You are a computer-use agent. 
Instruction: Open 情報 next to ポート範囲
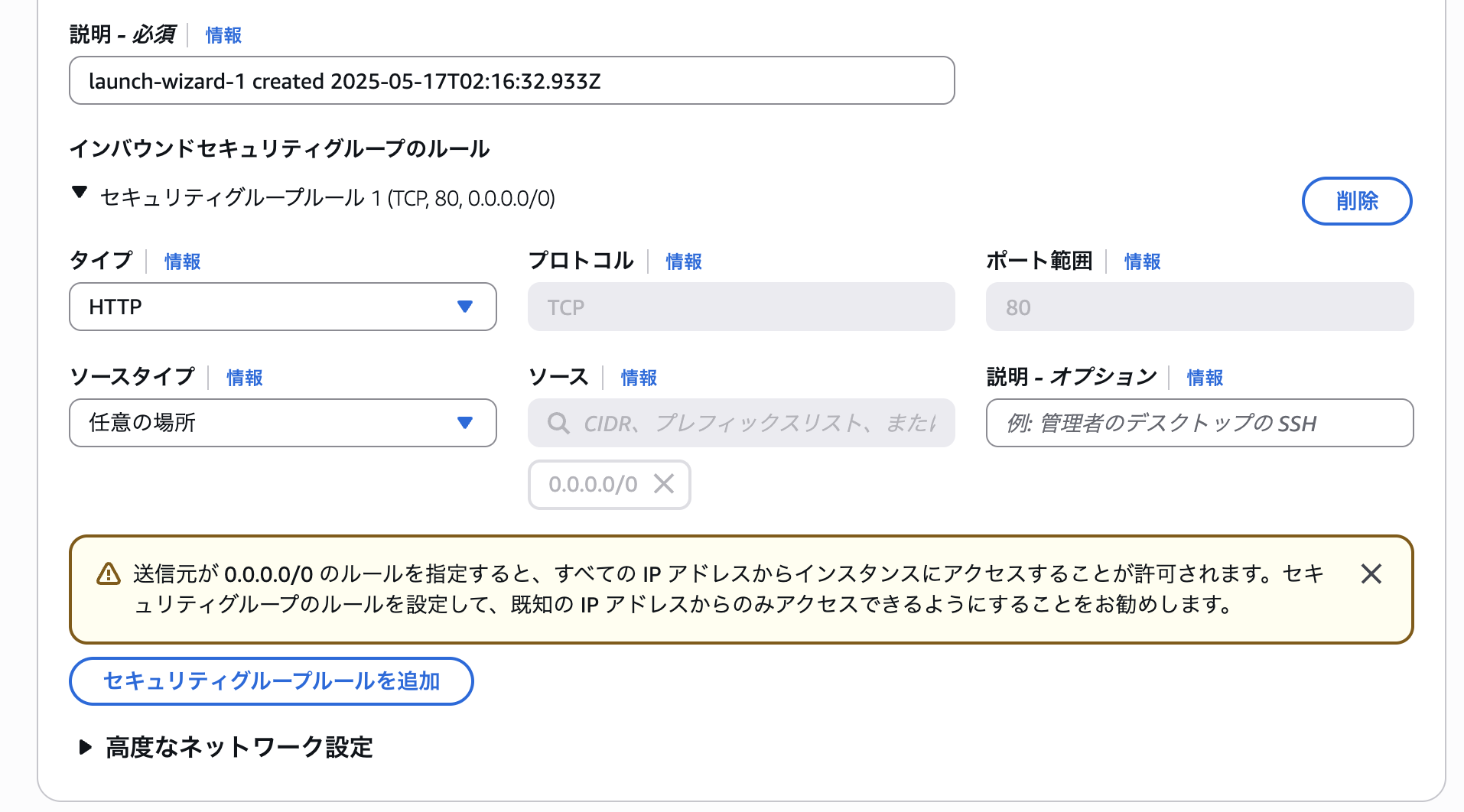pyautogui.click(x=1140, y=261)
